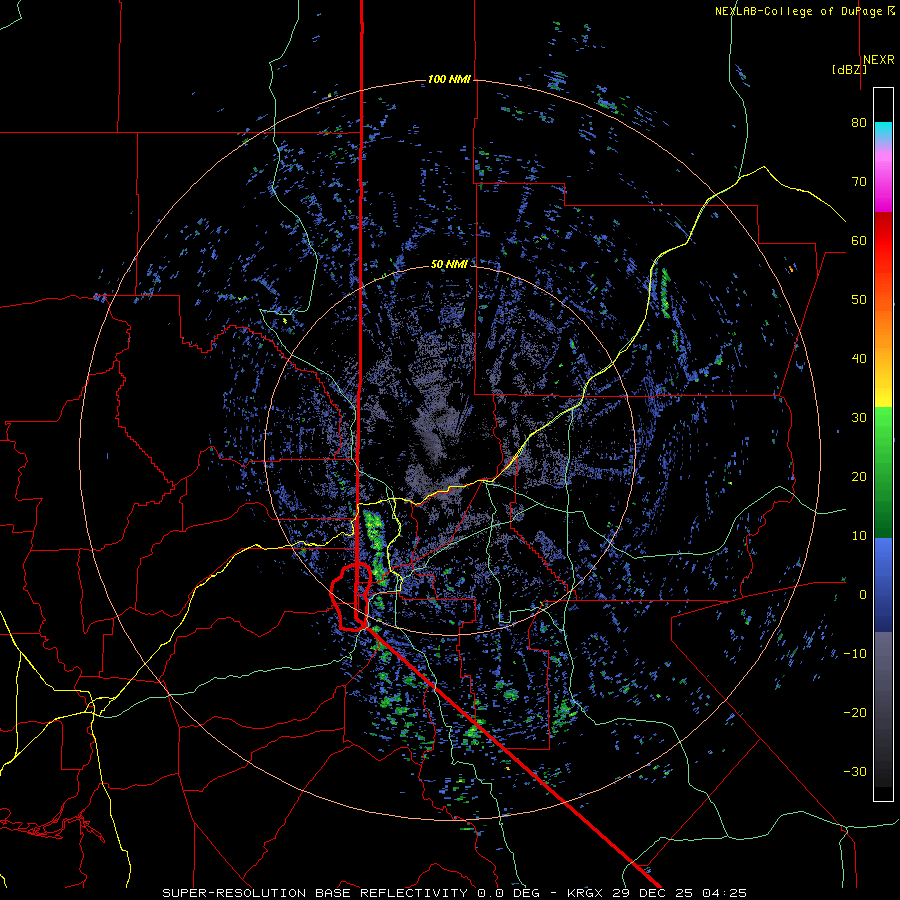The width and height of the screenshot is (900, 900).
Task: Click the SUPER-RESOLUTION BASE REFLECTIVITY caption text
Action: [315, 893]
